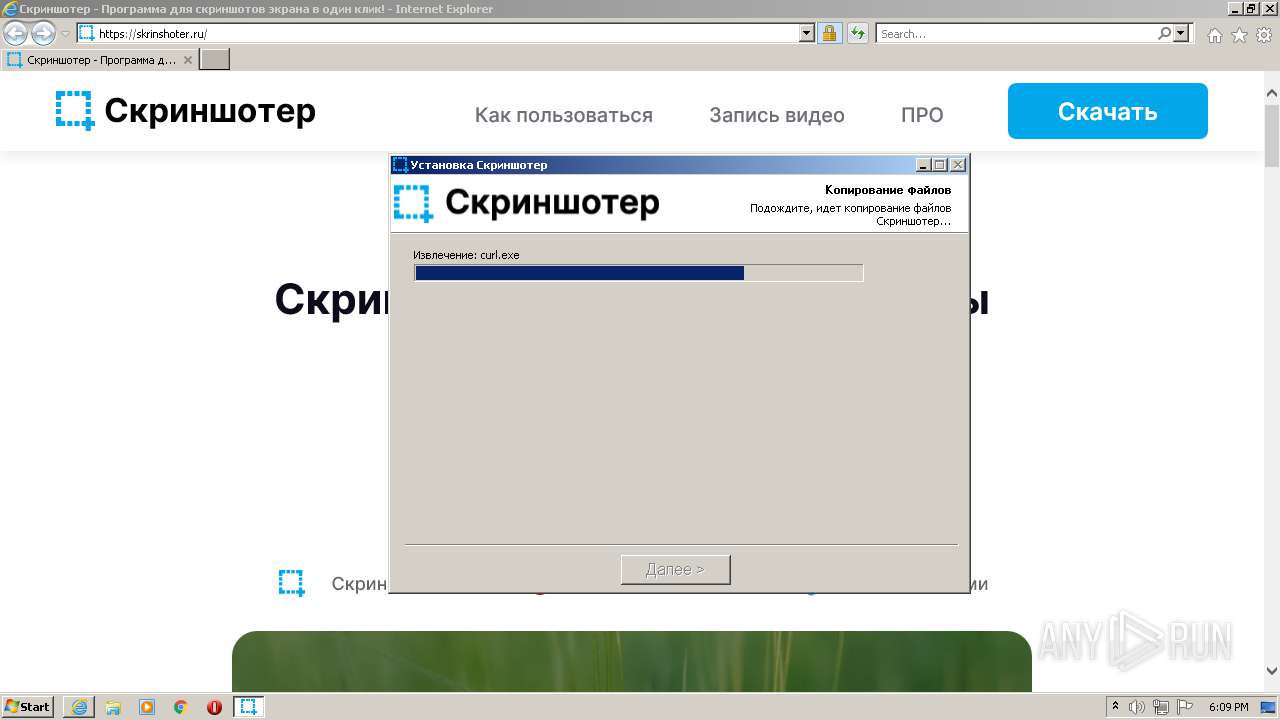Open Favorites with the star icon

1239,35
